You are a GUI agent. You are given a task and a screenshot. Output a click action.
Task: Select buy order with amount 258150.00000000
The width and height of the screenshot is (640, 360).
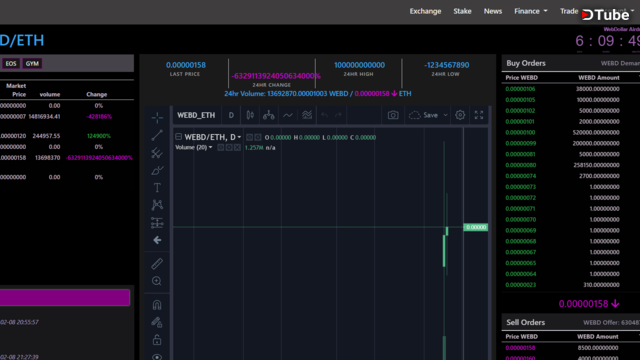(571, 165)
